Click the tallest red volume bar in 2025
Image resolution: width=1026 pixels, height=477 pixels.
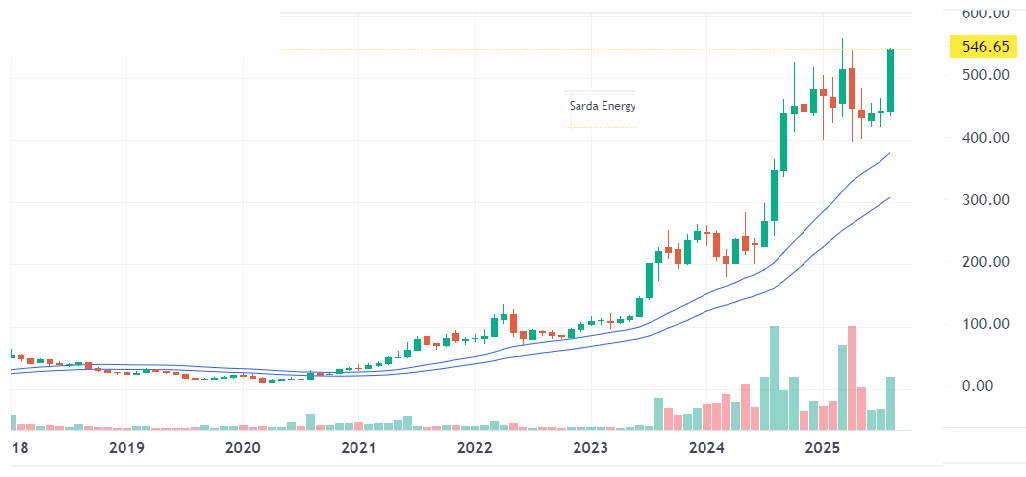coord(852,378)
